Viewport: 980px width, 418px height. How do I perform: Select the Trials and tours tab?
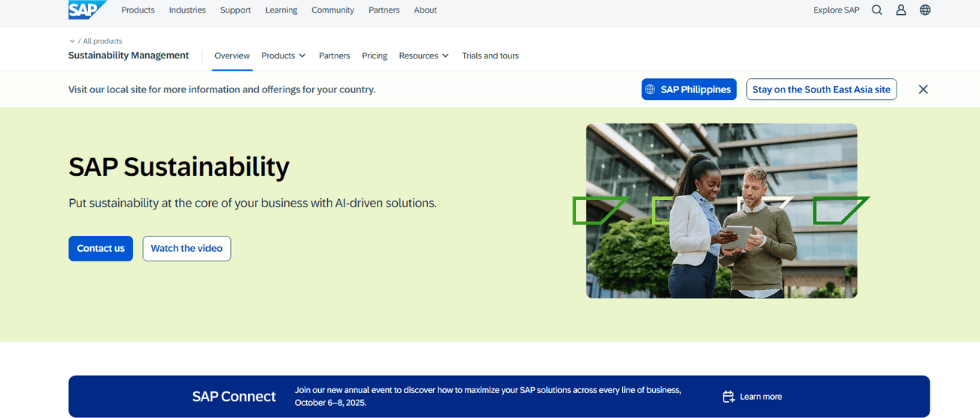coord(491,56)
